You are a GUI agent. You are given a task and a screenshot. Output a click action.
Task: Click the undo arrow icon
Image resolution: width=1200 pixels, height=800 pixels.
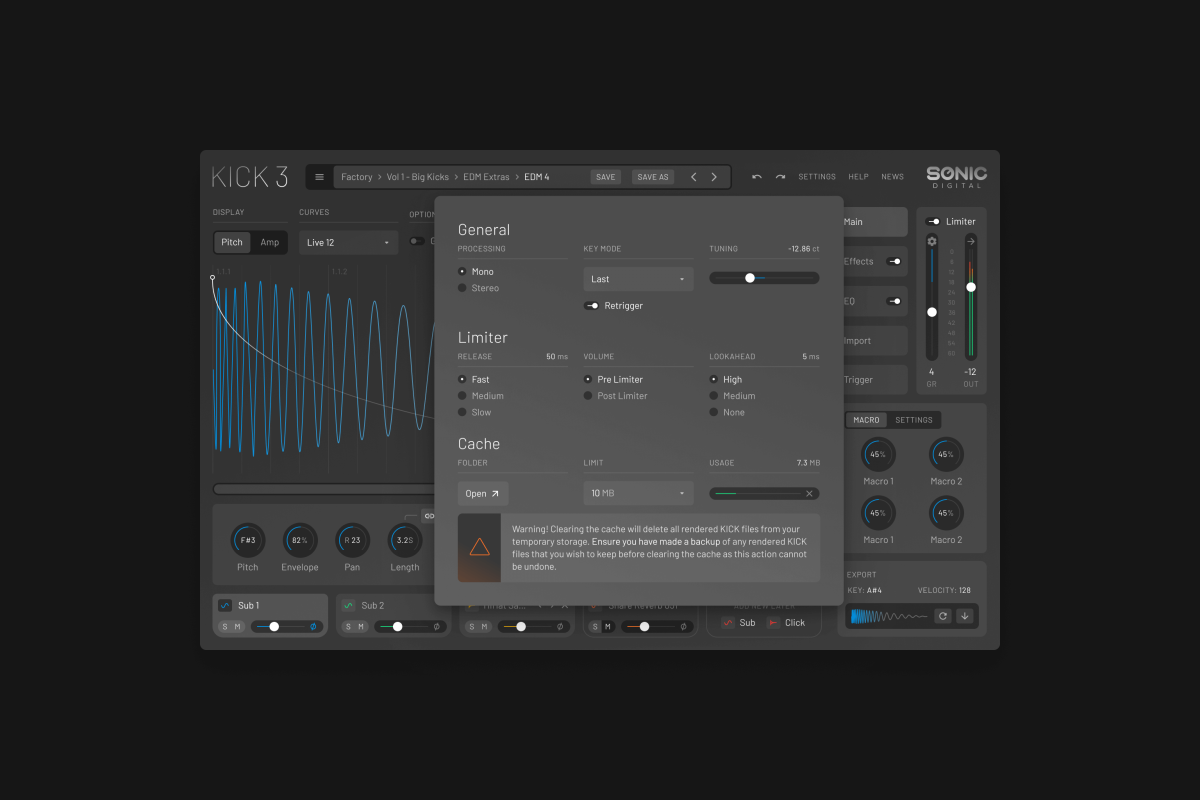coord(757,177)
